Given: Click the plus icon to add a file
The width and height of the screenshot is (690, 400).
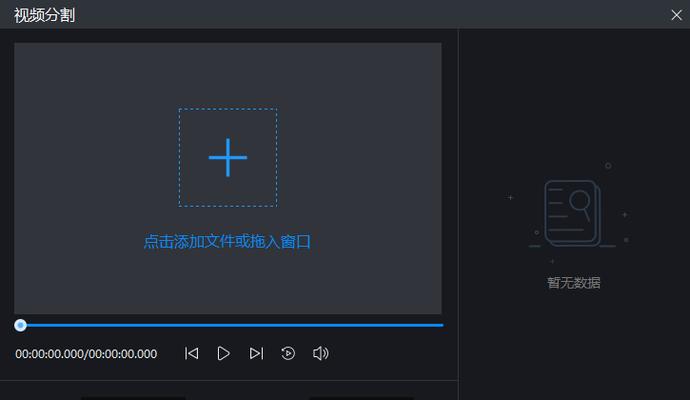Looking at the screenshot, I should tap(228, 158).
